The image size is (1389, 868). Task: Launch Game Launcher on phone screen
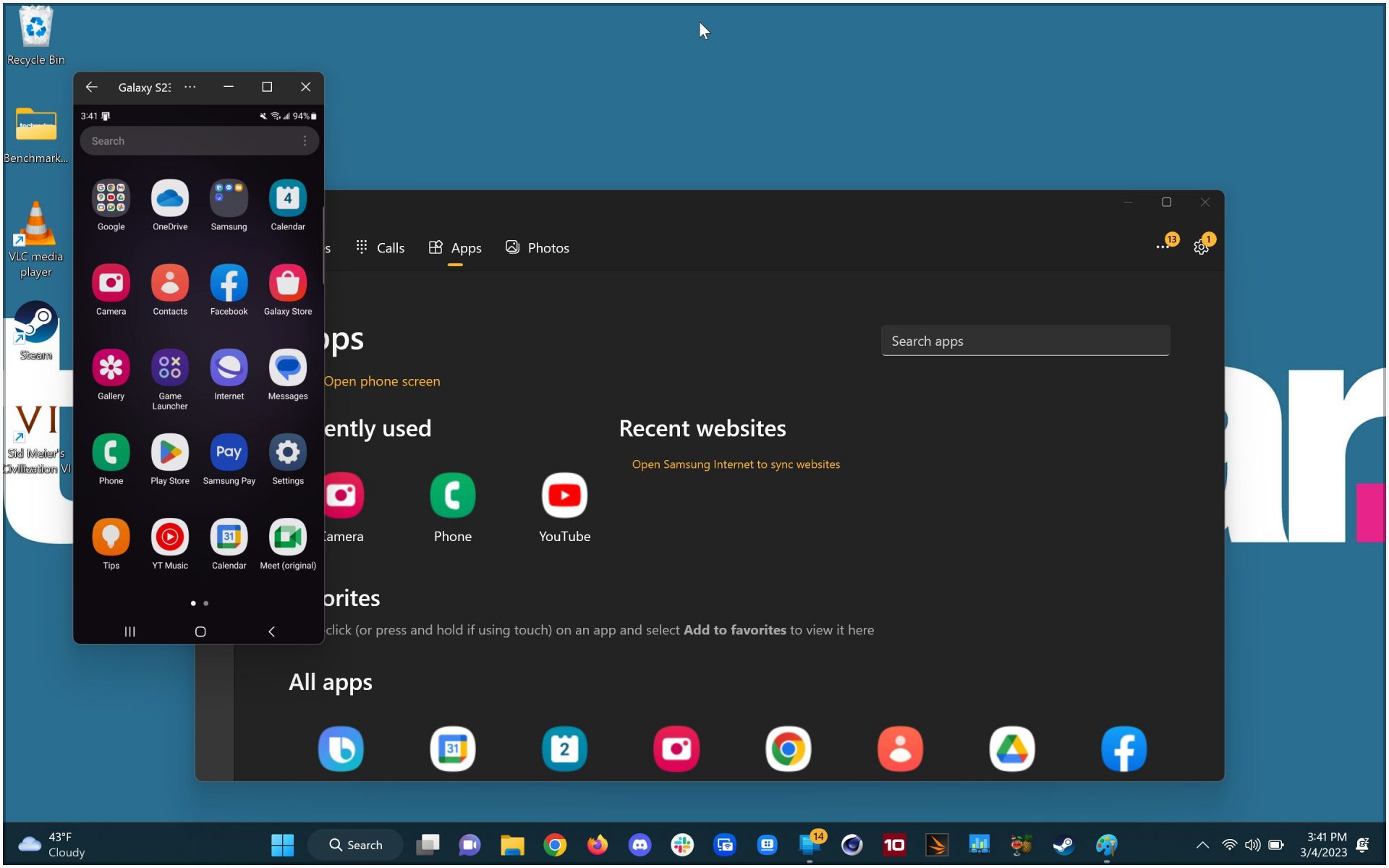pyautogui.click(x=170, y=368)
